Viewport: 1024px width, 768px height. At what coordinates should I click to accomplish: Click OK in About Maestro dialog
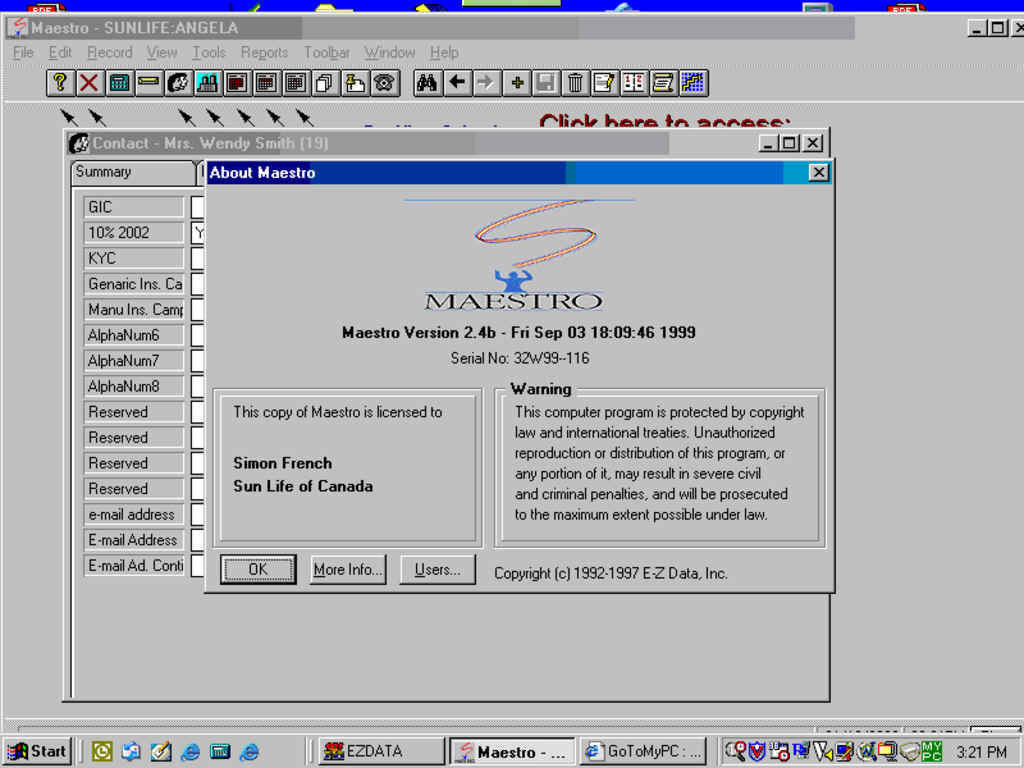[258, 569]
